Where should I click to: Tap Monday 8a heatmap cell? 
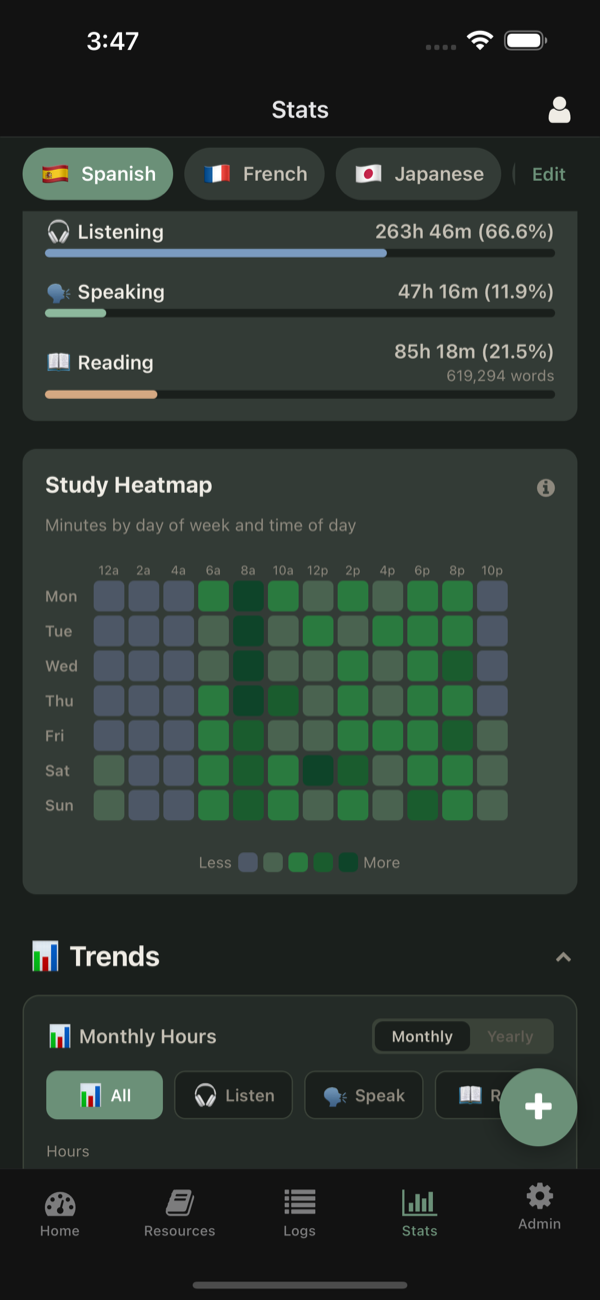click(248, 596)
